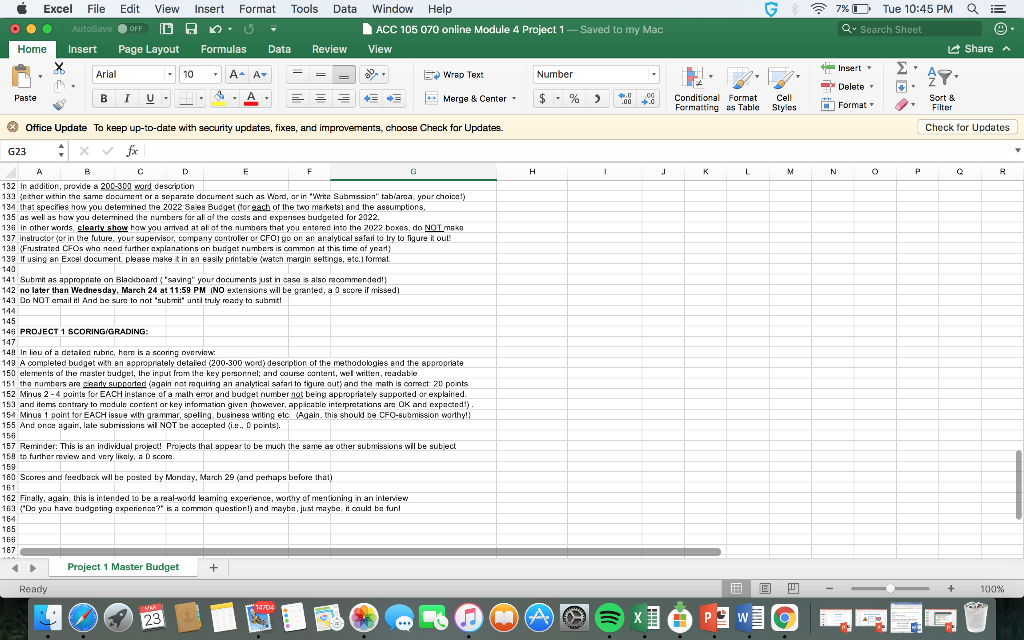Cut selection with scissors icon

pyautogui.click(x=59, y=68)
